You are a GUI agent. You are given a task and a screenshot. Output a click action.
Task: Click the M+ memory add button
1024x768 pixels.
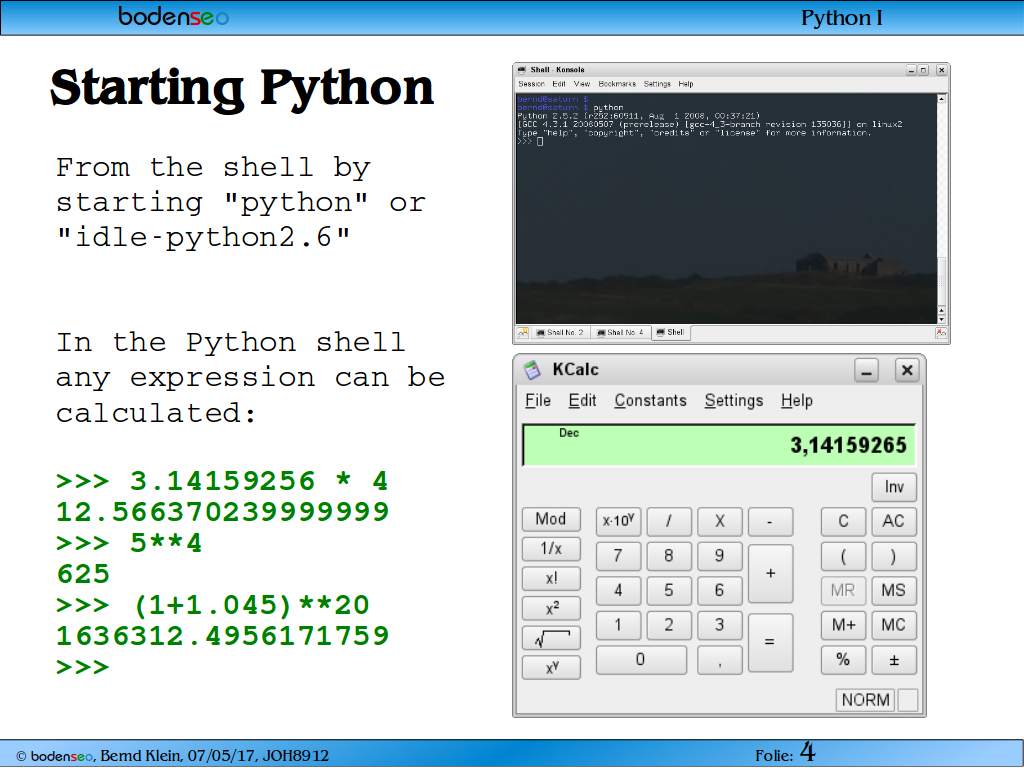[x=843, y=626]
